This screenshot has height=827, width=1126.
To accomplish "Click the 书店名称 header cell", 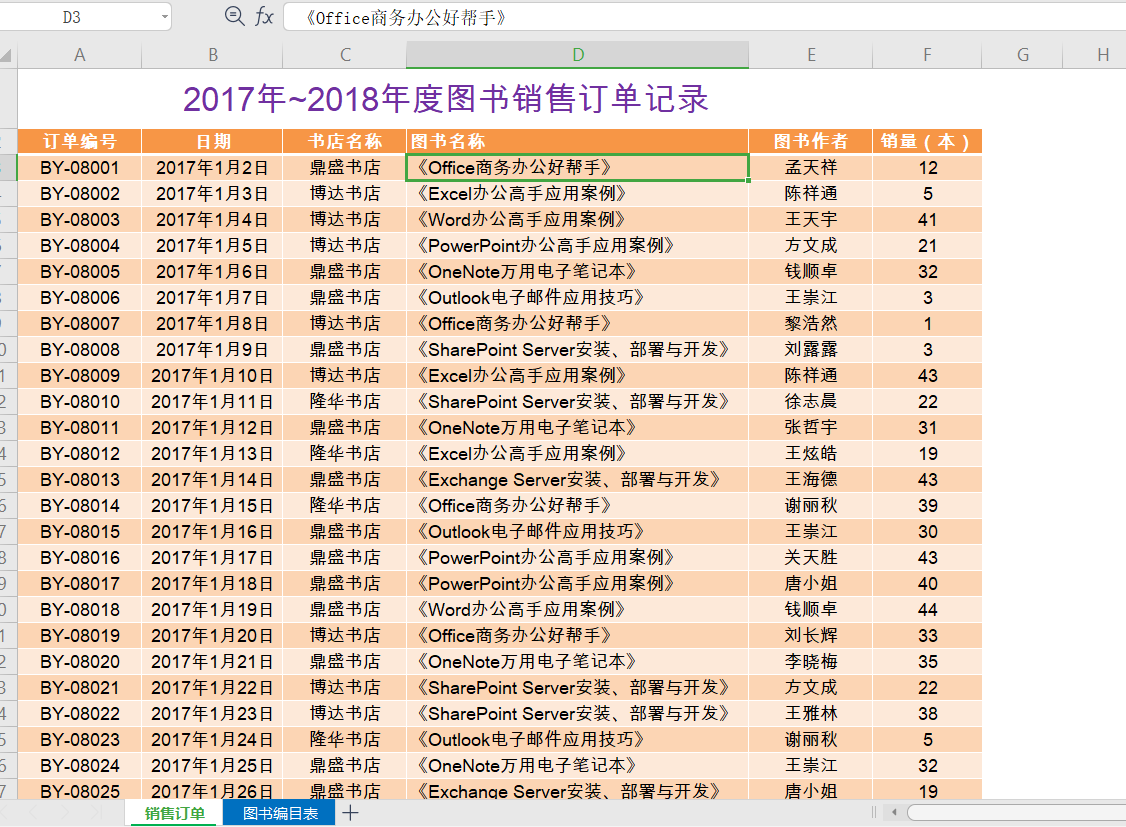I will [x=345, y=141].
